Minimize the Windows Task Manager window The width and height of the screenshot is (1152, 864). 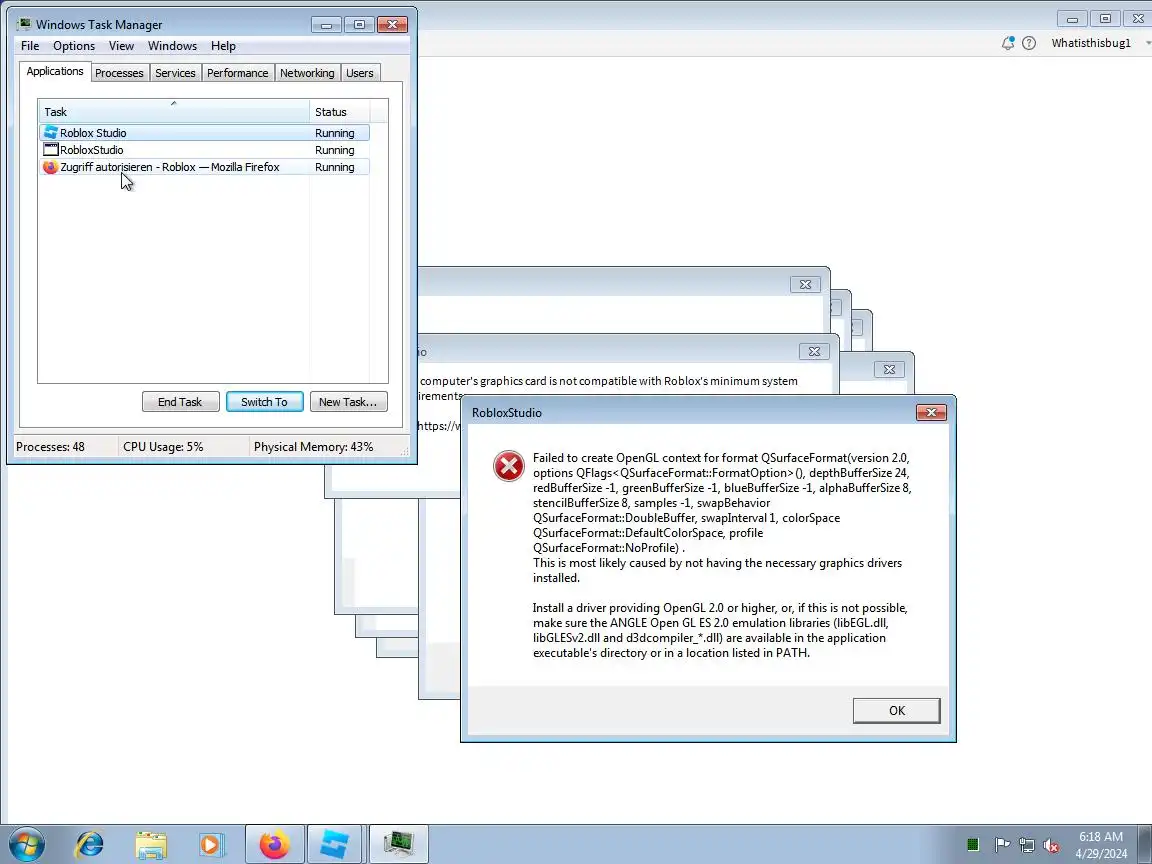pos(326,25)
